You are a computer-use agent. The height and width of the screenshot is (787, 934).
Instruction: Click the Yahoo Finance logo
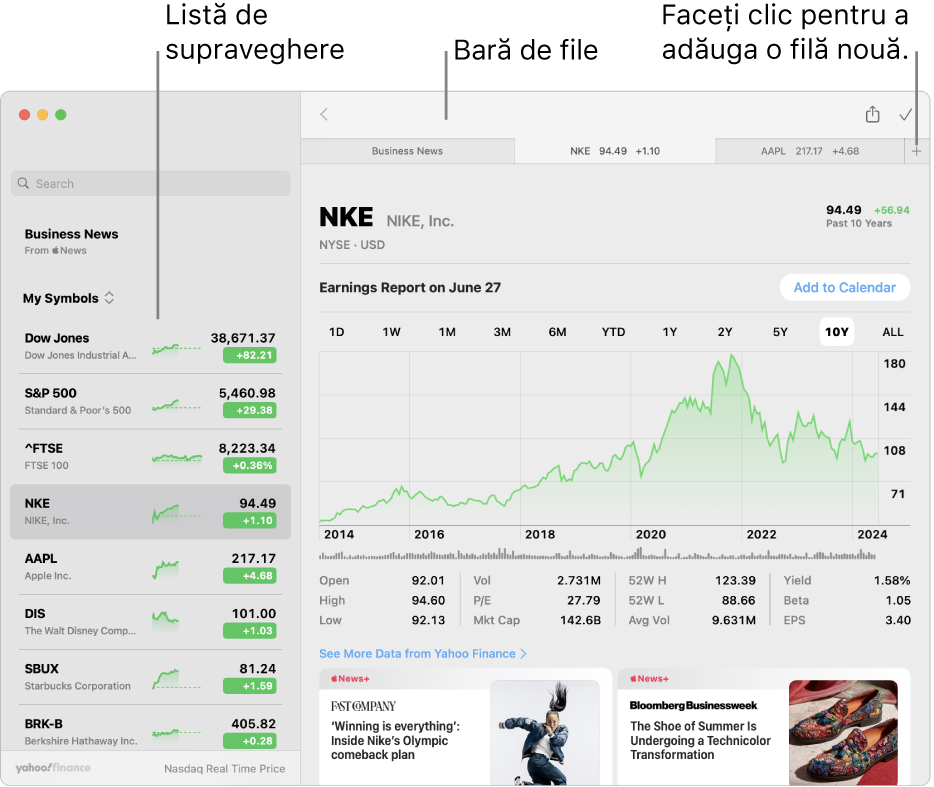pyautogui.click(x=53, y=767)
